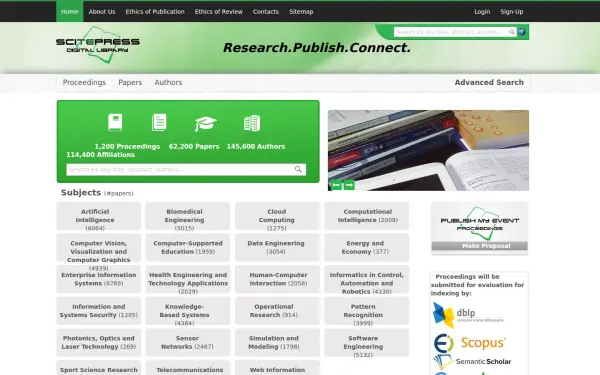Select Human-Computer Interaction subject
The image size is (600, 375).
click(x=277, y=279)
